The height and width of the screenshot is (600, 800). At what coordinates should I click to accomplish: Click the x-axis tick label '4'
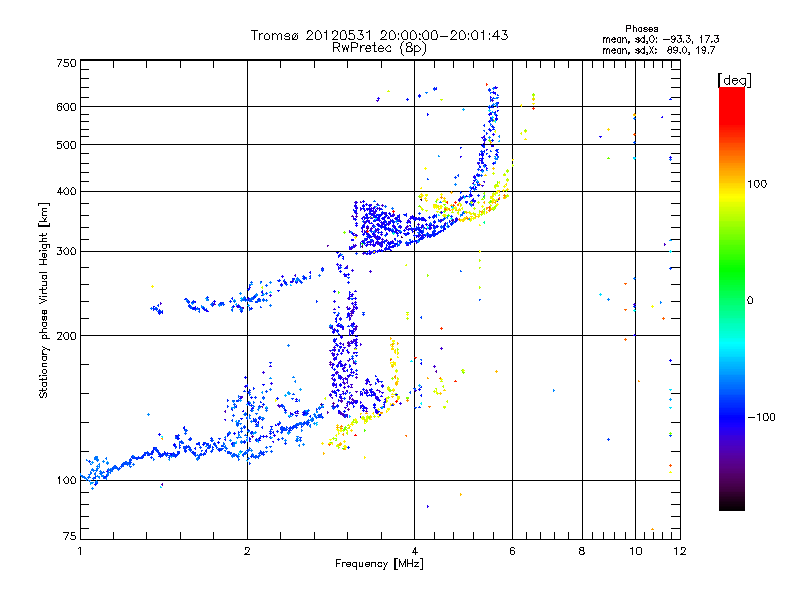(x=414, y=551)
